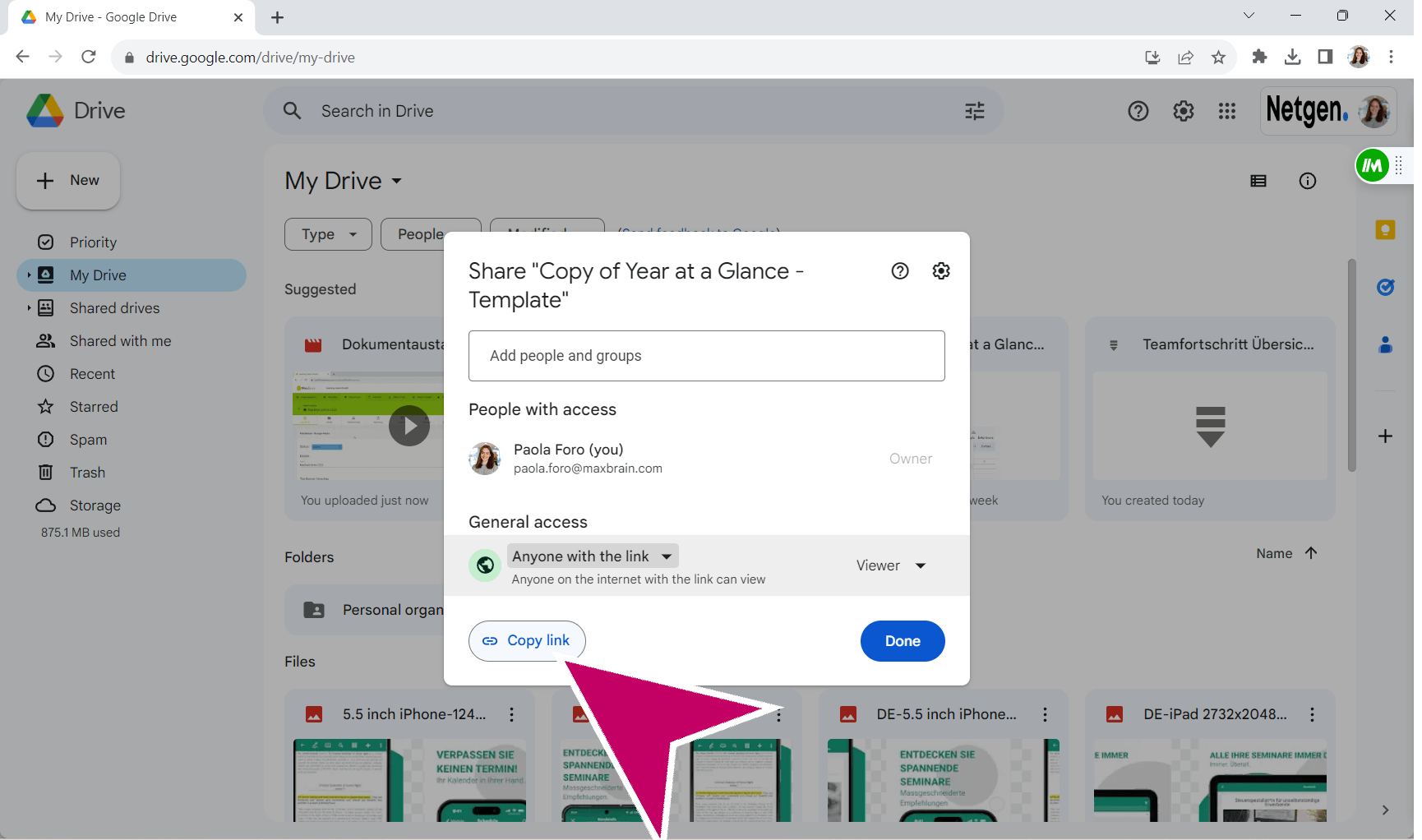Click Search in Drive field
Screen dimensions: 1422x840
coord(633,111)
